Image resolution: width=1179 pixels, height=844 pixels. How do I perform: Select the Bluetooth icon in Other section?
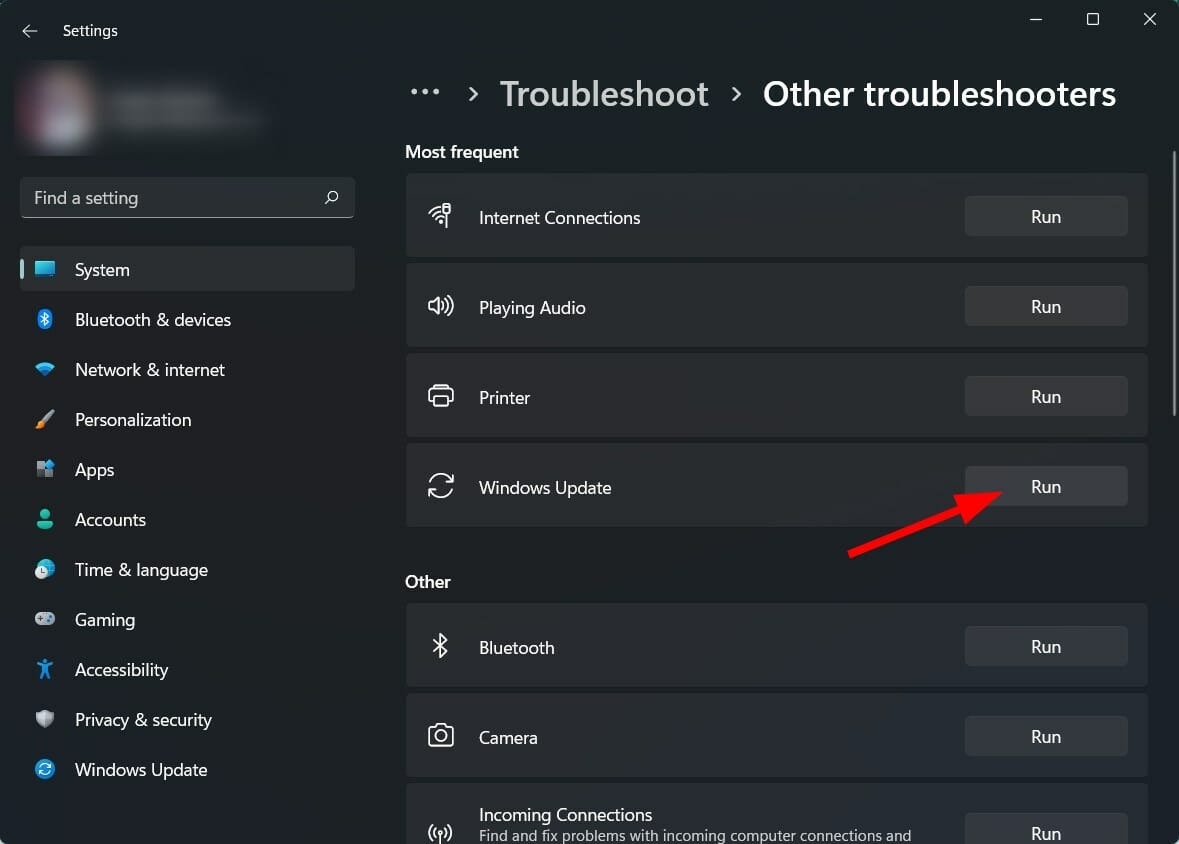(441, 646)
